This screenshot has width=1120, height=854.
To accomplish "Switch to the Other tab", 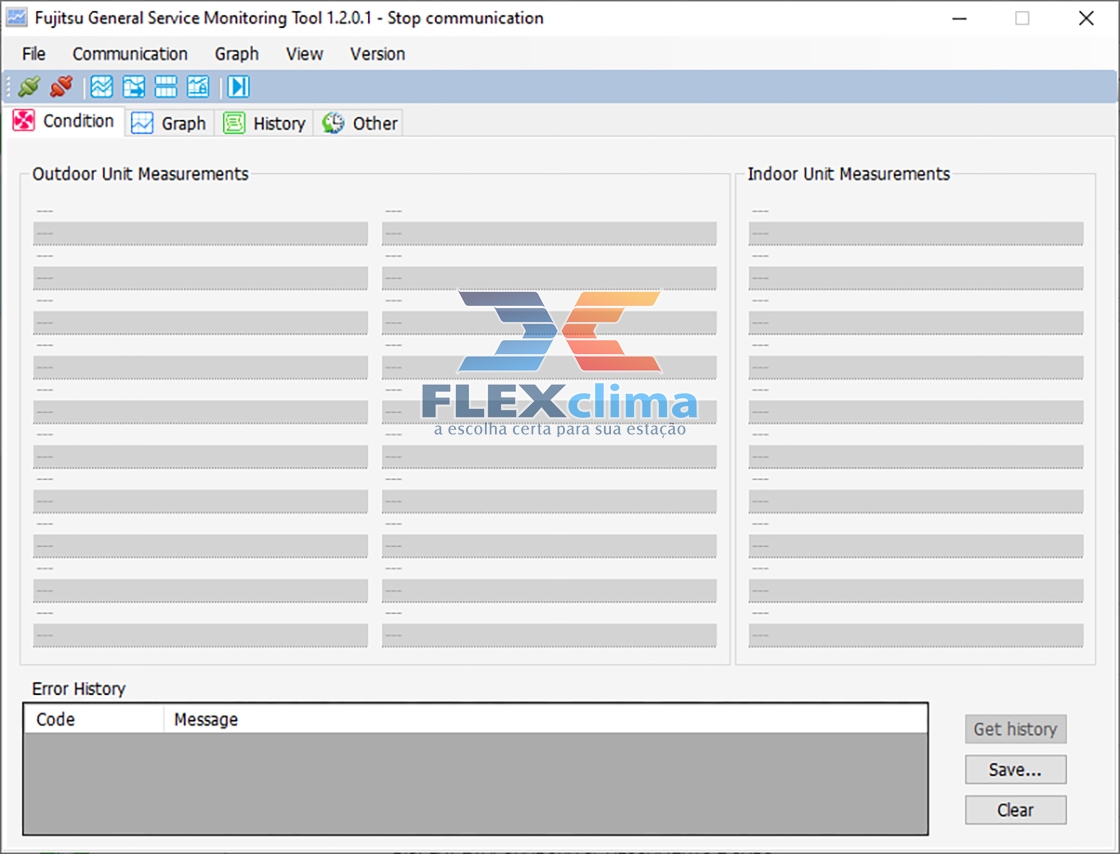I will click(x=359, y=123).
